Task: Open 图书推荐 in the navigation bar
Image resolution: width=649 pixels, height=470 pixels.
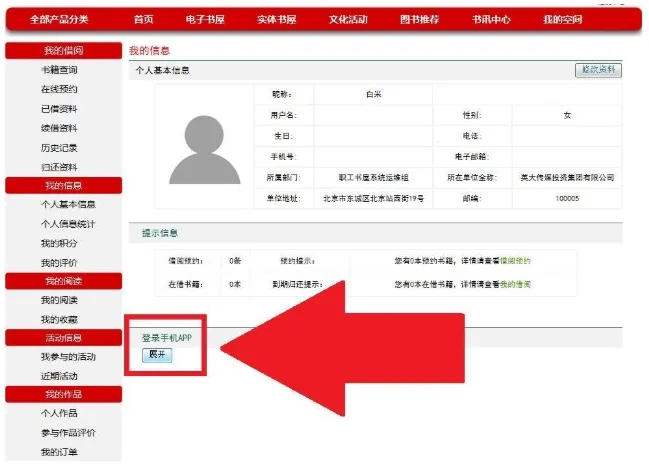Action: click(419, 19)
